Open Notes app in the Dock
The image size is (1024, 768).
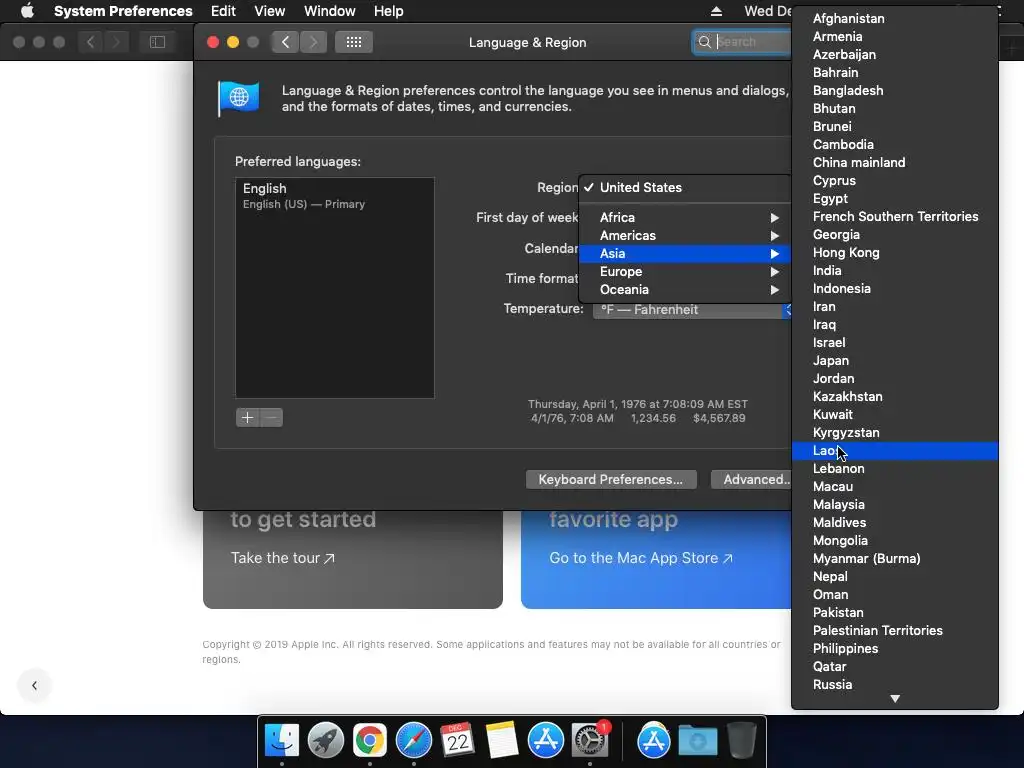(x=502, y=741)
